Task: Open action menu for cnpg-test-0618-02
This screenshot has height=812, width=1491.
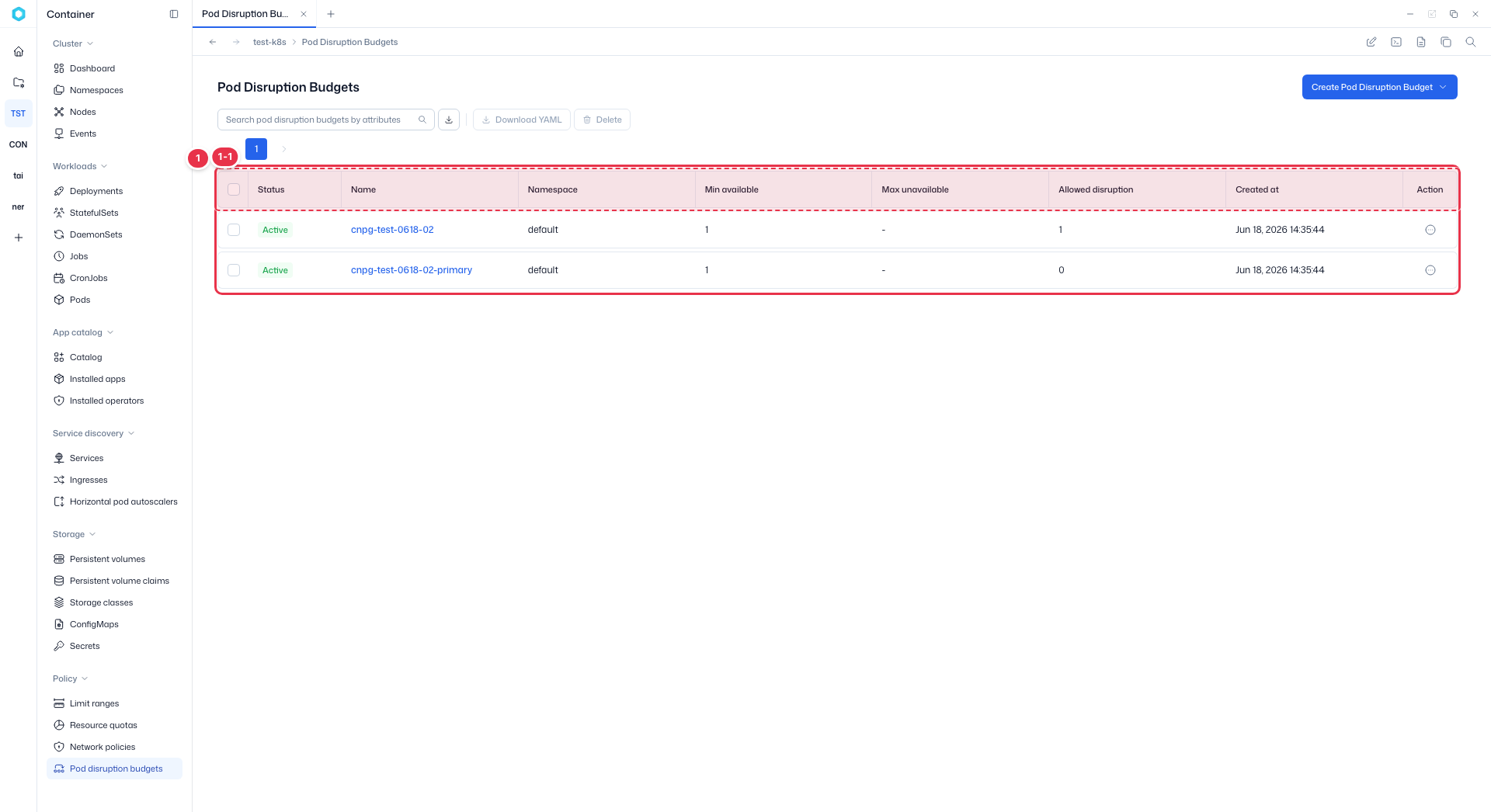Action: point(1430,230)
